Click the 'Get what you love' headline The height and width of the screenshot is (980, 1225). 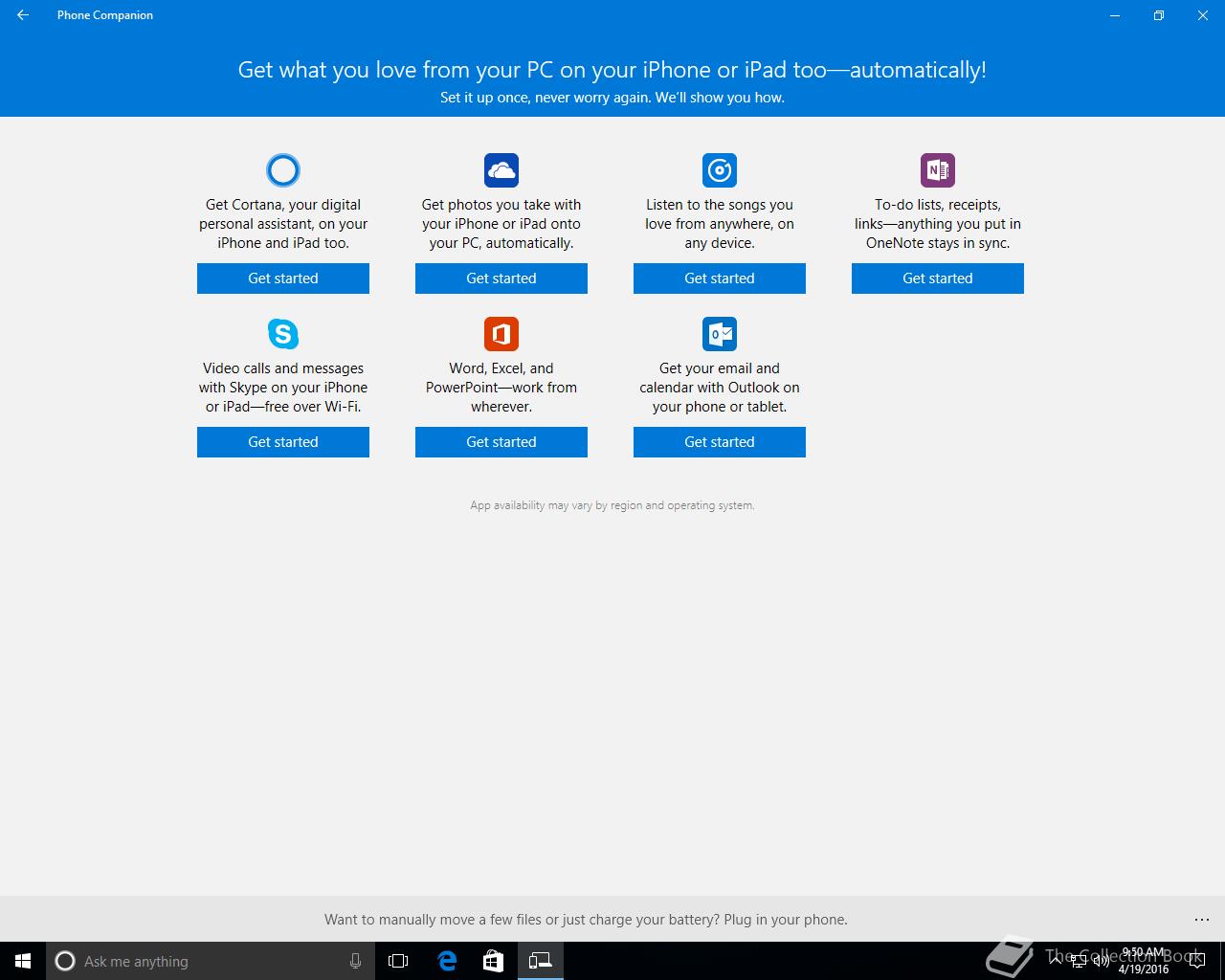point(612,70)
